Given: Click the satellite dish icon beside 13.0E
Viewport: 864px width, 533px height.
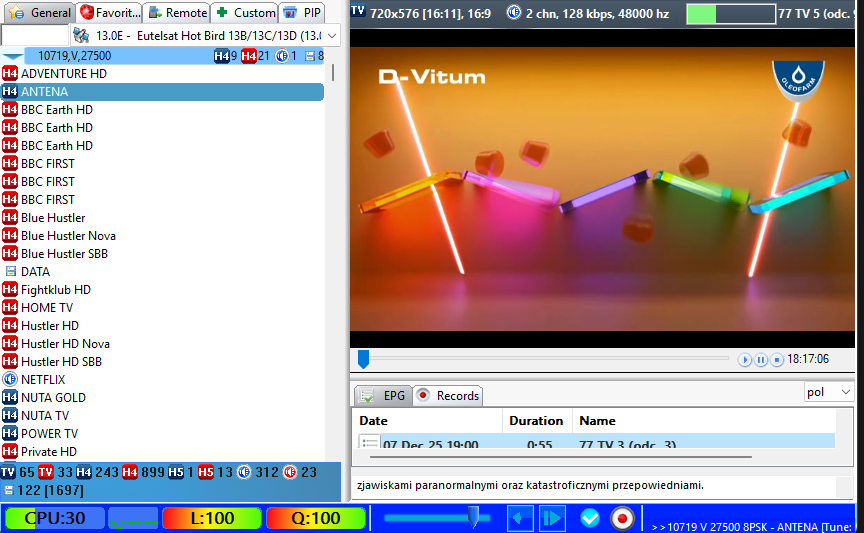Looking at the screenshot, I should (x=82, y=36).
